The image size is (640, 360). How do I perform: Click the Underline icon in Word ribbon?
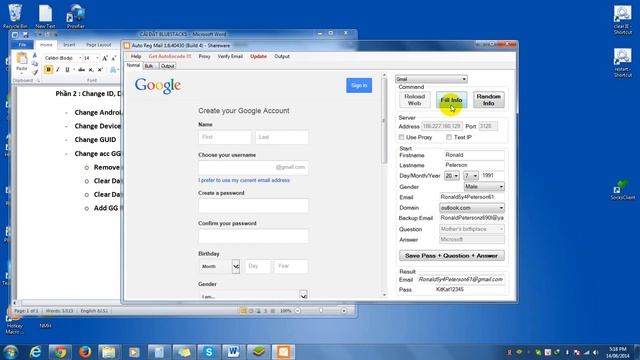(x=67, y=70)
